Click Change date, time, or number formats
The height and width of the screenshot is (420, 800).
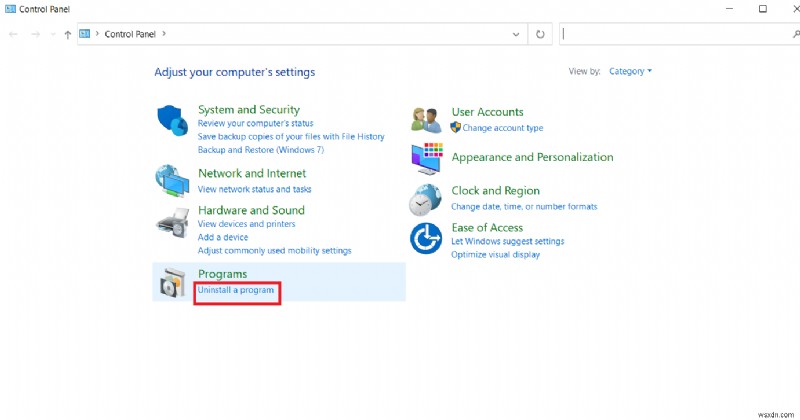click(x=524, y=207)
